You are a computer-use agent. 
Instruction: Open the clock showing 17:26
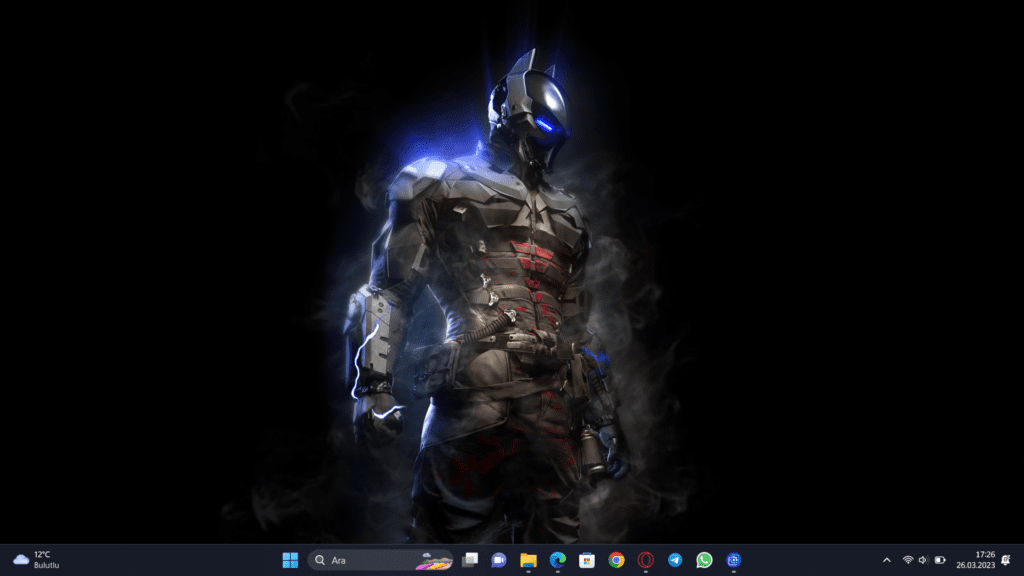click(979, 560)
